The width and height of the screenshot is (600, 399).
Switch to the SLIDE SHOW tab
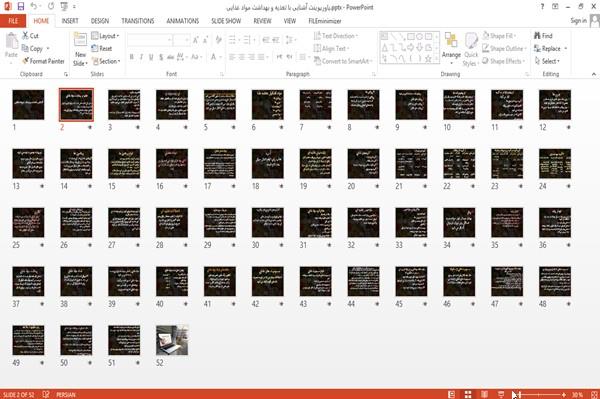coord(226,21)
